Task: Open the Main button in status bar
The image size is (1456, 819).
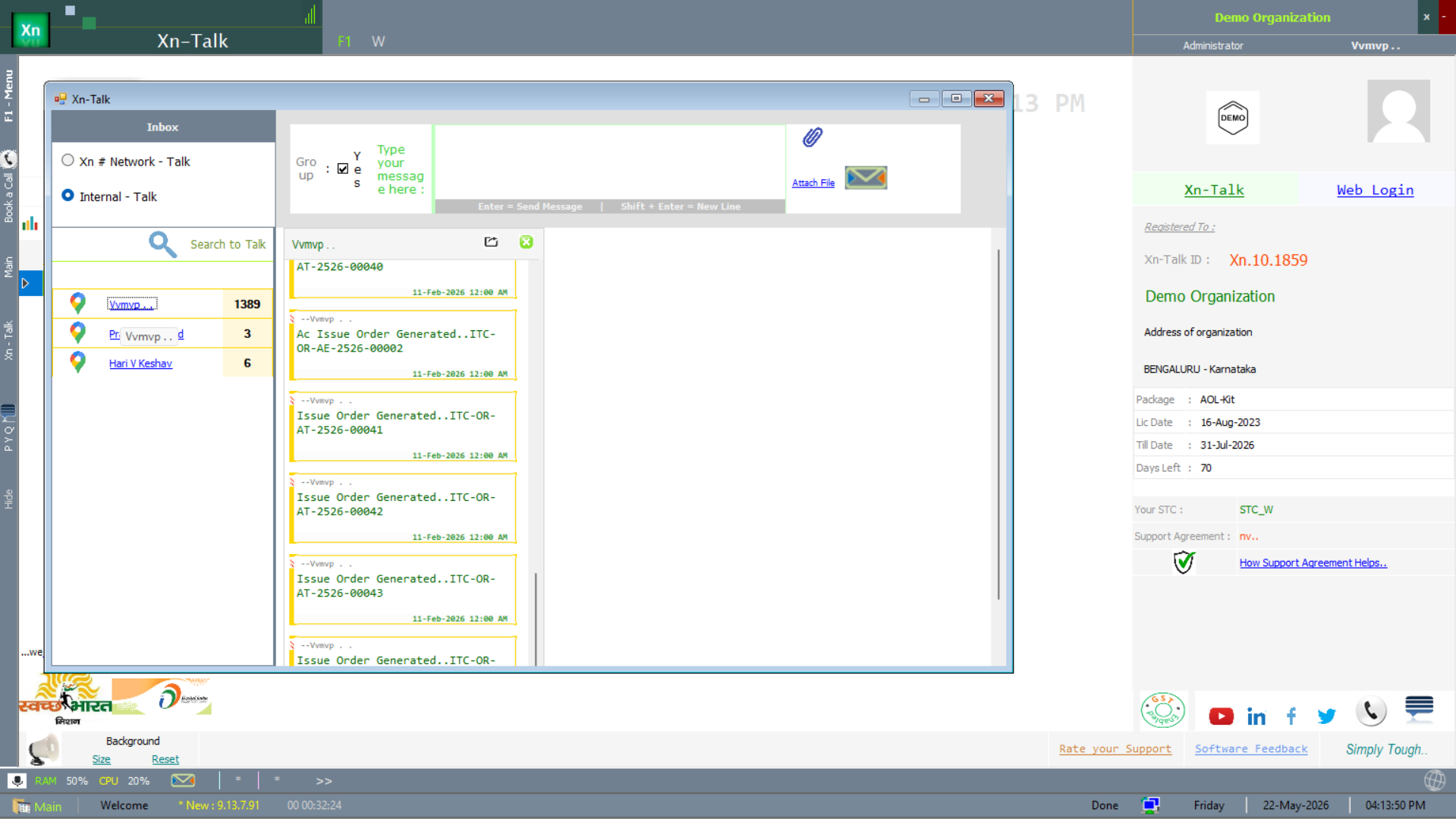Action: point(38,806)
